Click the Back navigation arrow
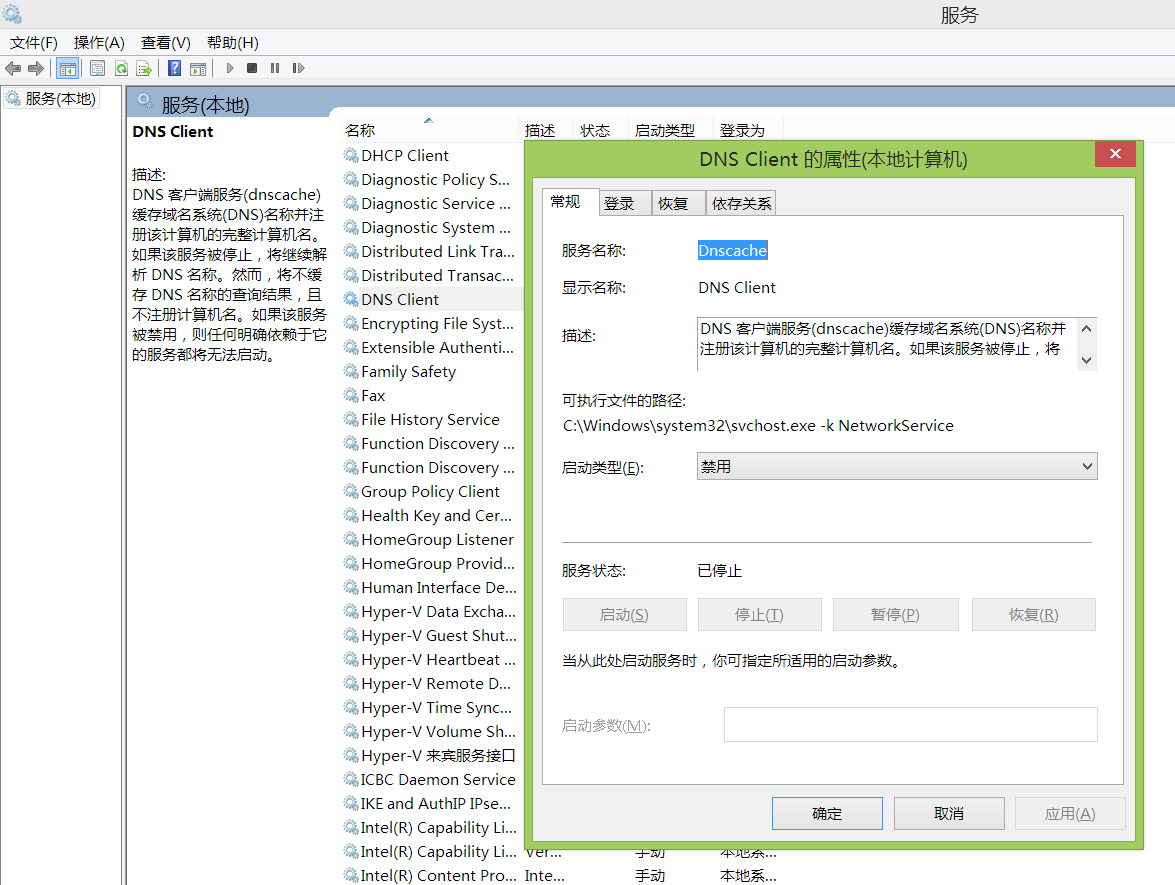 (x=13, y=67)
